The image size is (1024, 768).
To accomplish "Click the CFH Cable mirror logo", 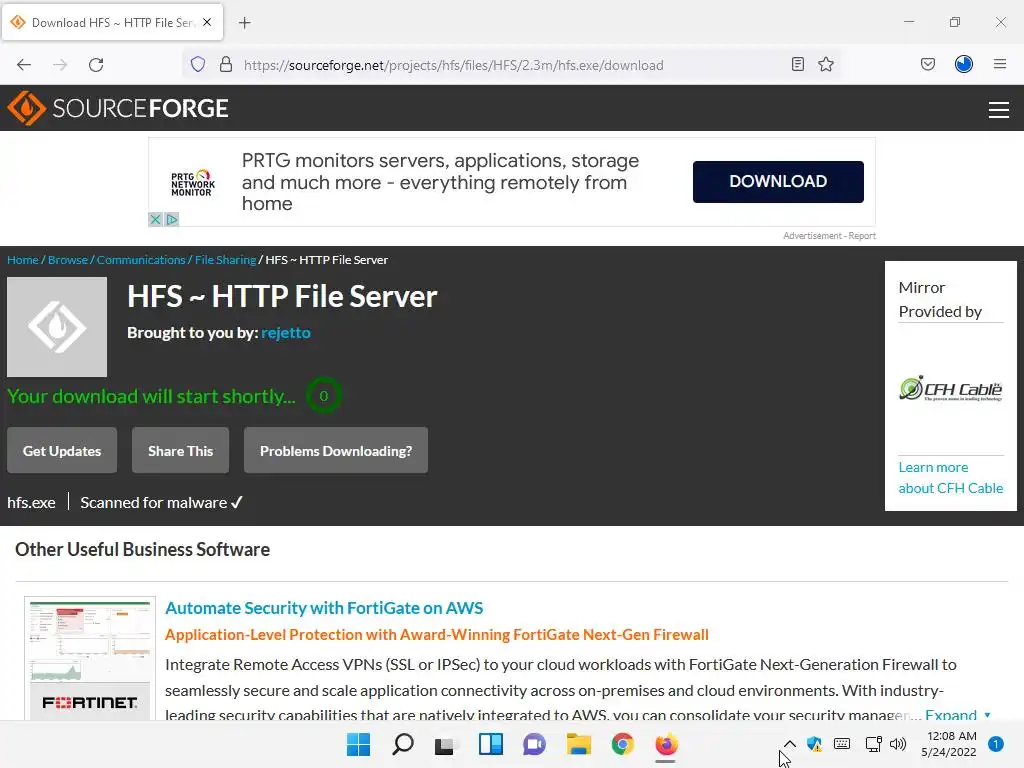I will click(950, 389).
